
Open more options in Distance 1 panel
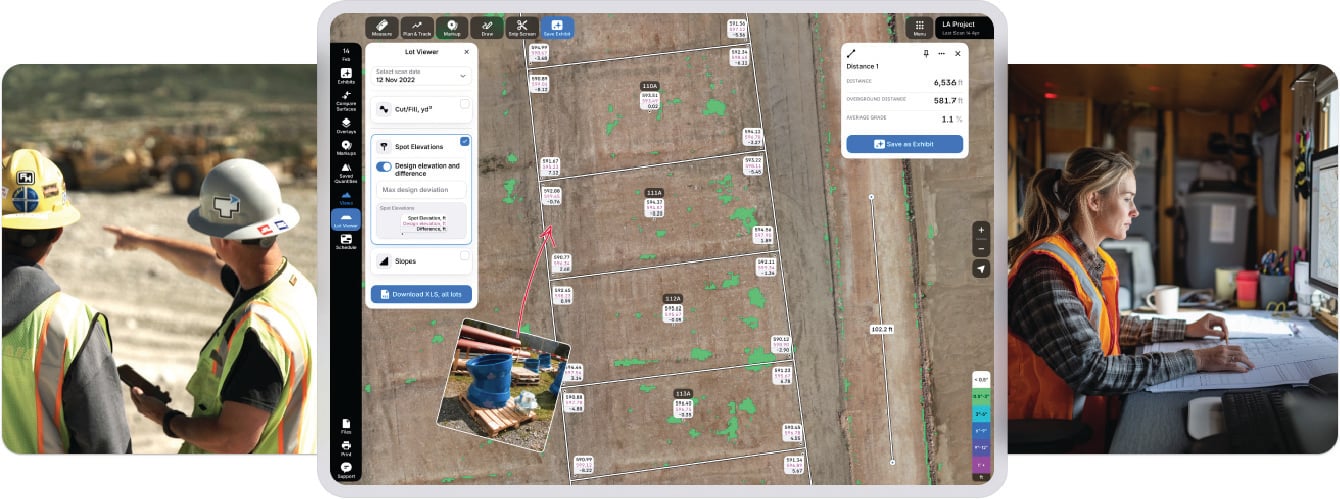pos(941,53)
